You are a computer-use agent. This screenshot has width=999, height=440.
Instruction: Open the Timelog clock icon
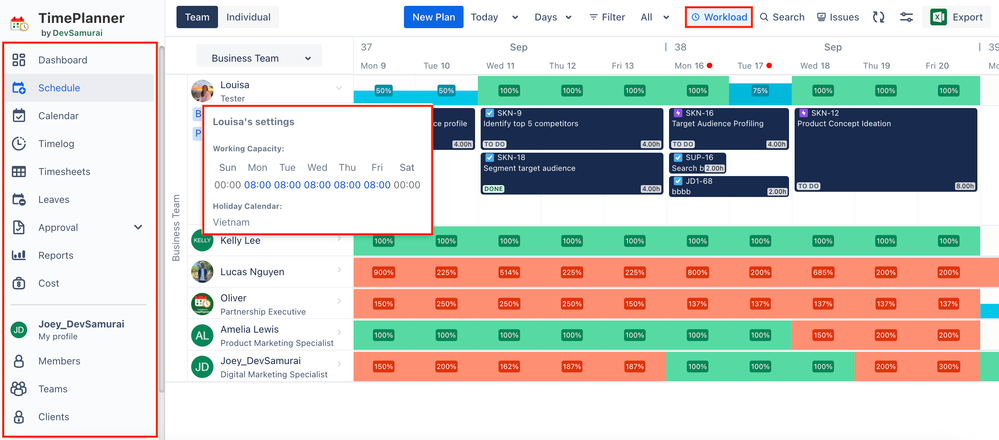click(19, 144)
